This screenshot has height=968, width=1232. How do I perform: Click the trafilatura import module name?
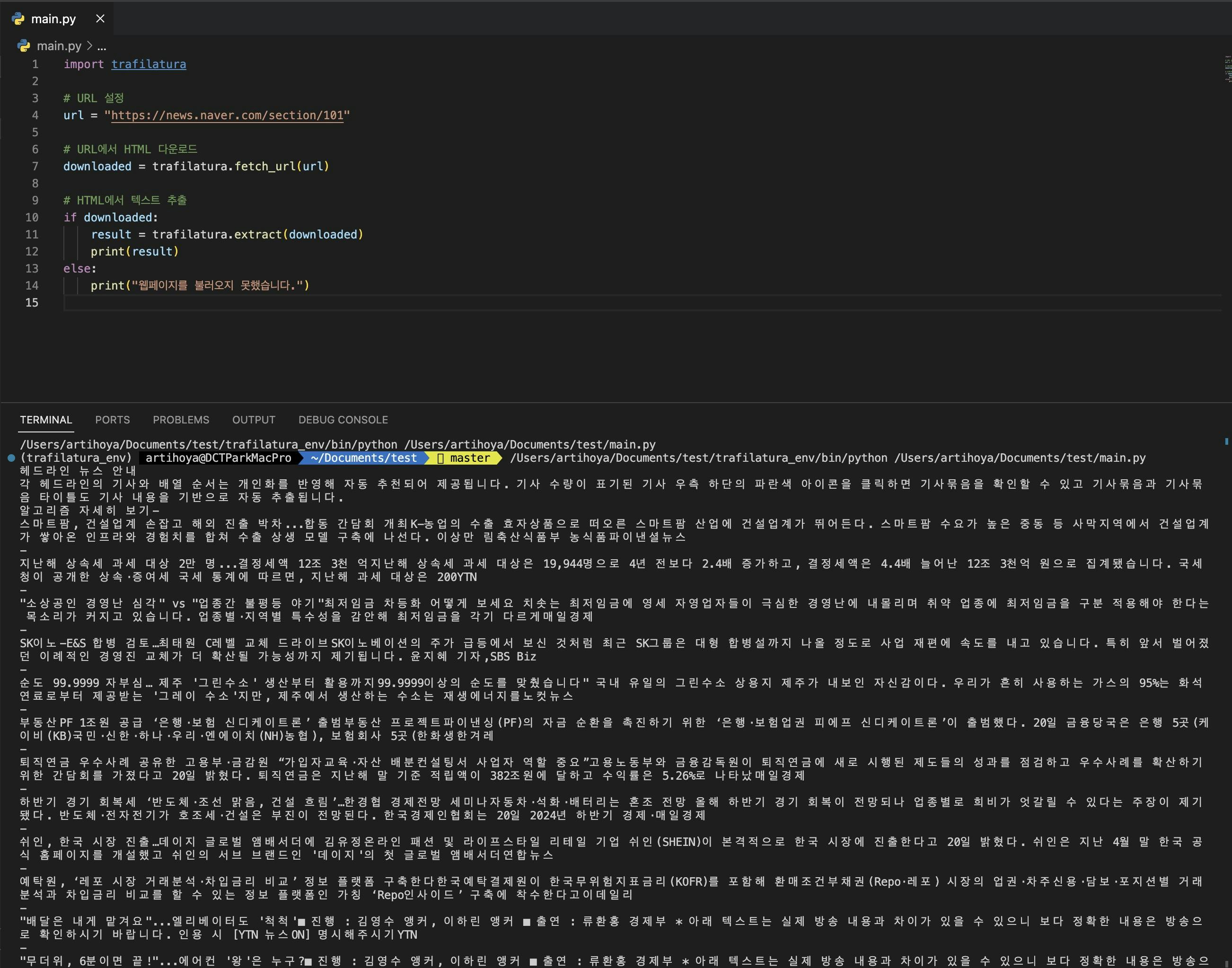click(x=149, y=64)
